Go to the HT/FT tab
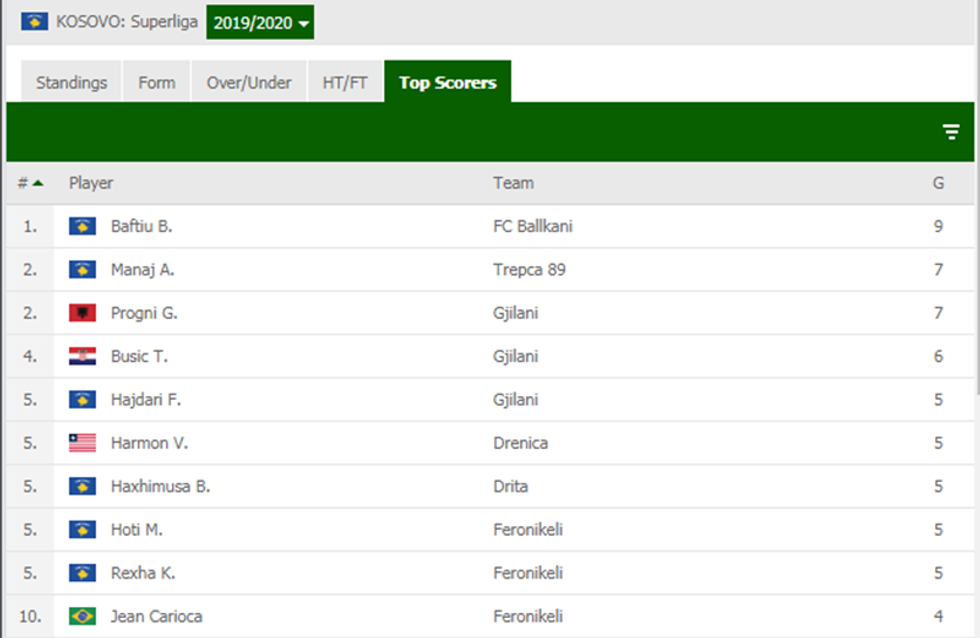Image resolution: width=980 pixels, height=638 pixels. point(345,83)
